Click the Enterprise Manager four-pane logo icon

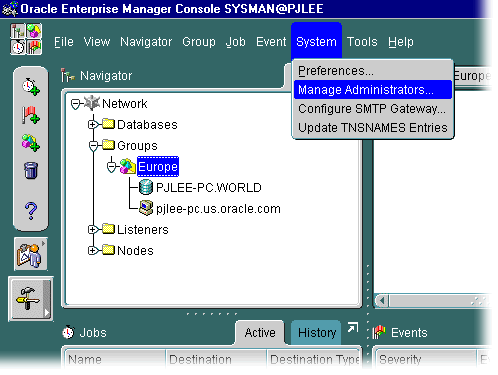pos(26,39)
